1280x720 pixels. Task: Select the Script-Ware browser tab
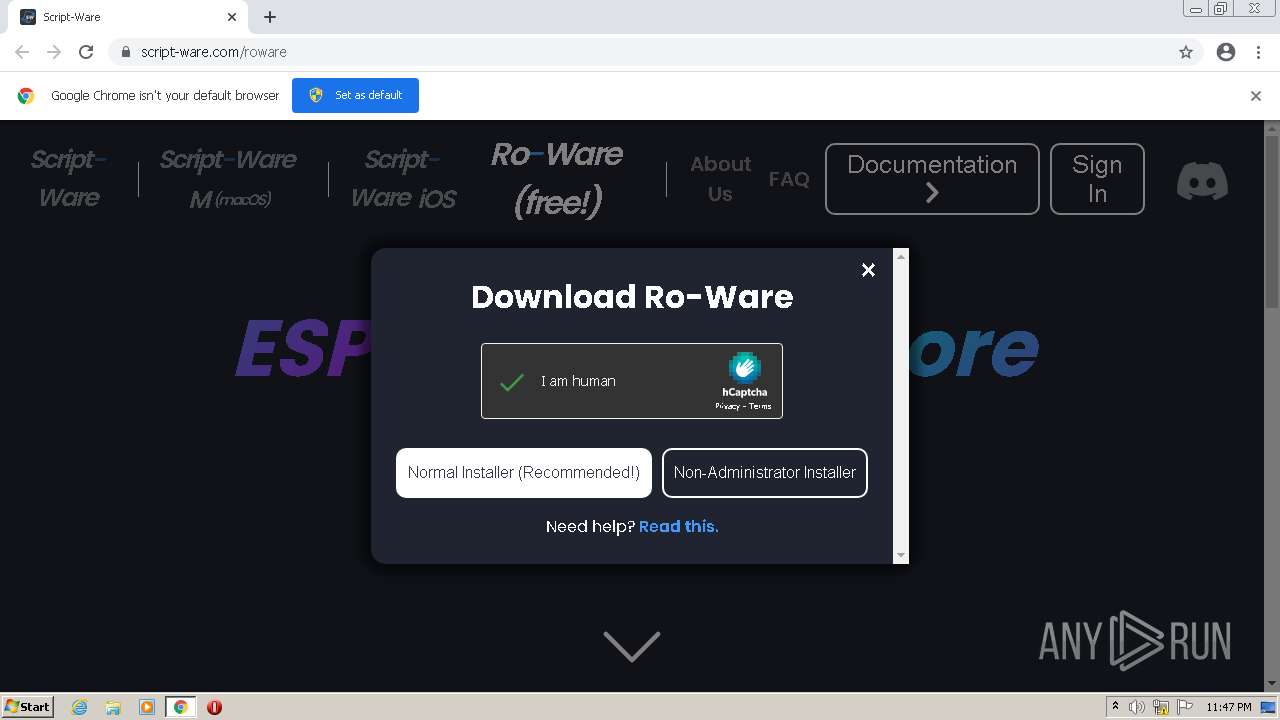pos(127,18)
